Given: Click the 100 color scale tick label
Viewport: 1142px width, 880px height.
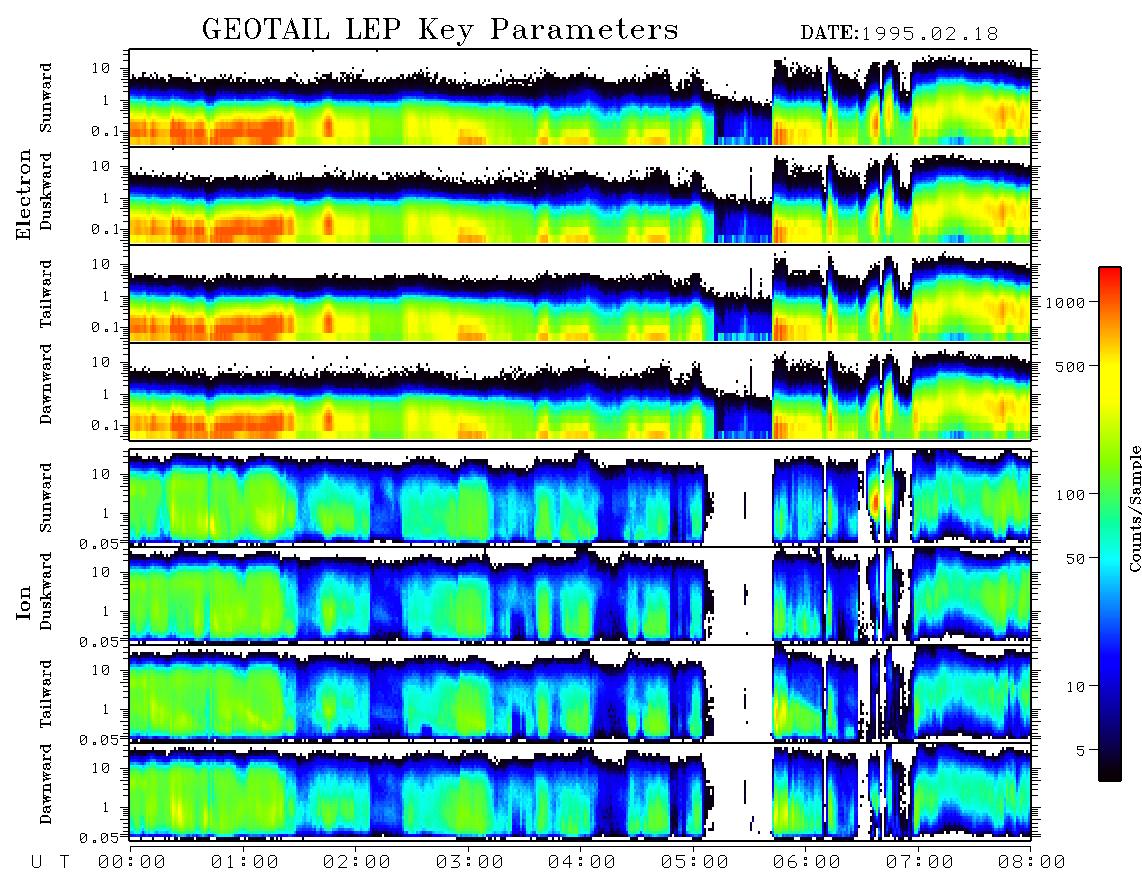Looking at the screenshot, I should (1070, 495).
